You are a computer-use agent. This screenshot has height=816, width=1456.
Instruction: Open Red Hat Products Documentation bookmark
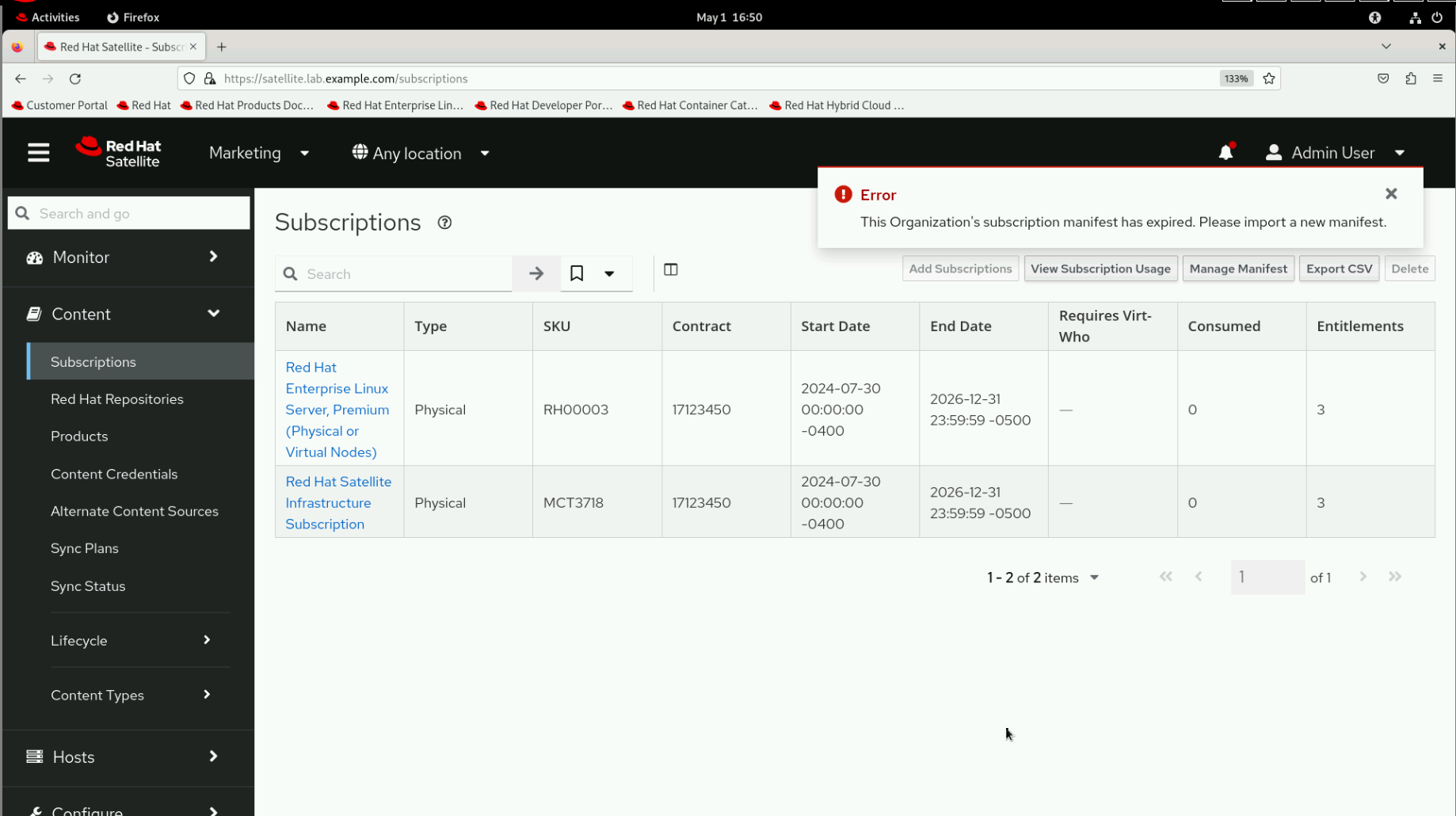click(x=247, y=105)
